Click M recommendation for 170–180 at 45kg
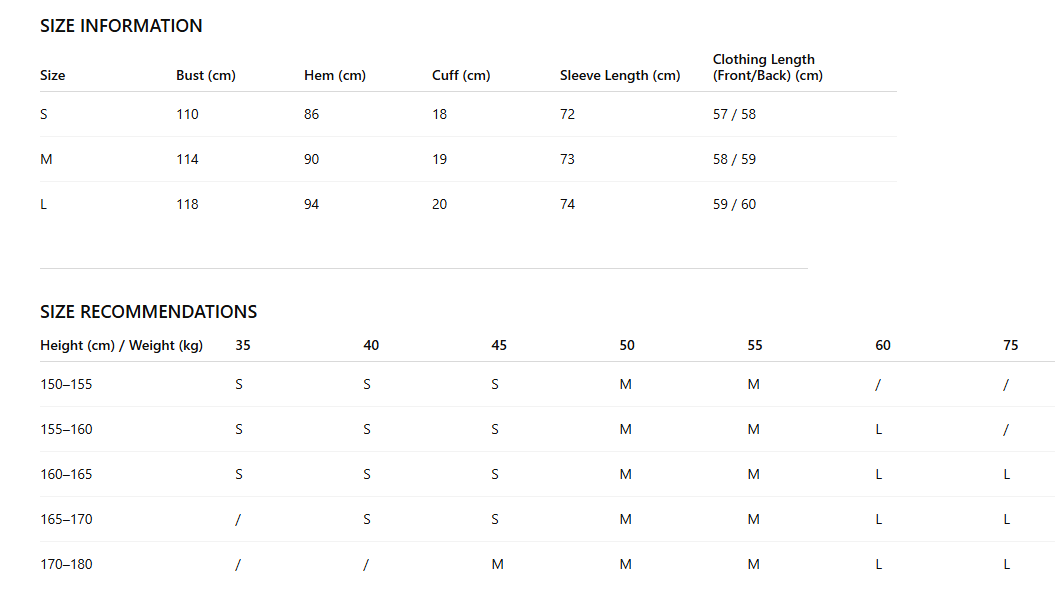This screenshot has width=1055, height=609. tap(497, 565)
